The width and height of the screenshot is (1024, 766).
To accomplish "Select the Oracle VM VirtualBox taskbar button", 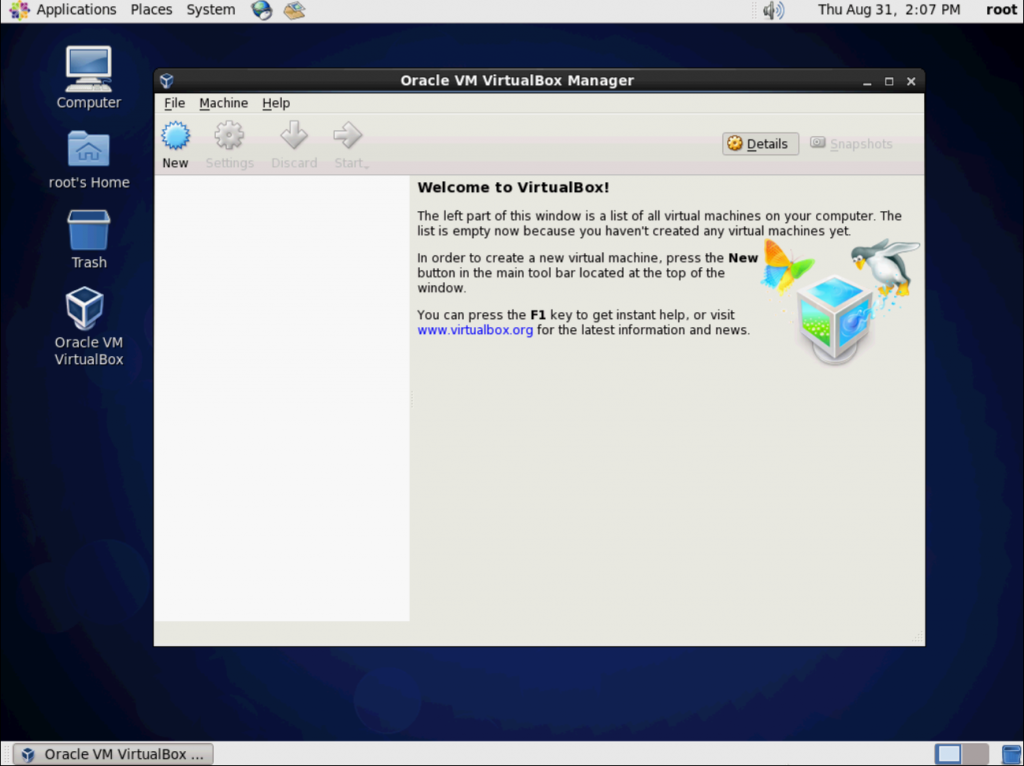I will tap(114, 754).
